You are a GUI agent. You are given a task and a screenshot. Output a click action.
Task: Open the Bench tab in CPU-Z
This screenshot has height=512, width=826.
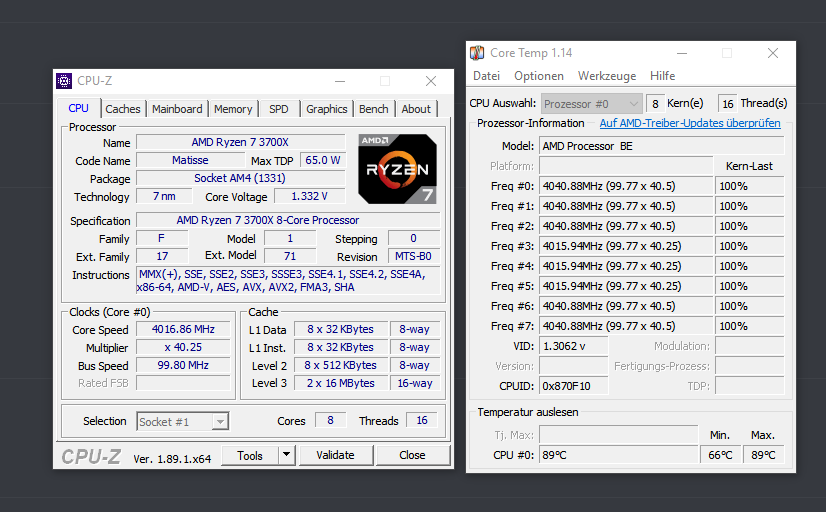tap(373, 109)
